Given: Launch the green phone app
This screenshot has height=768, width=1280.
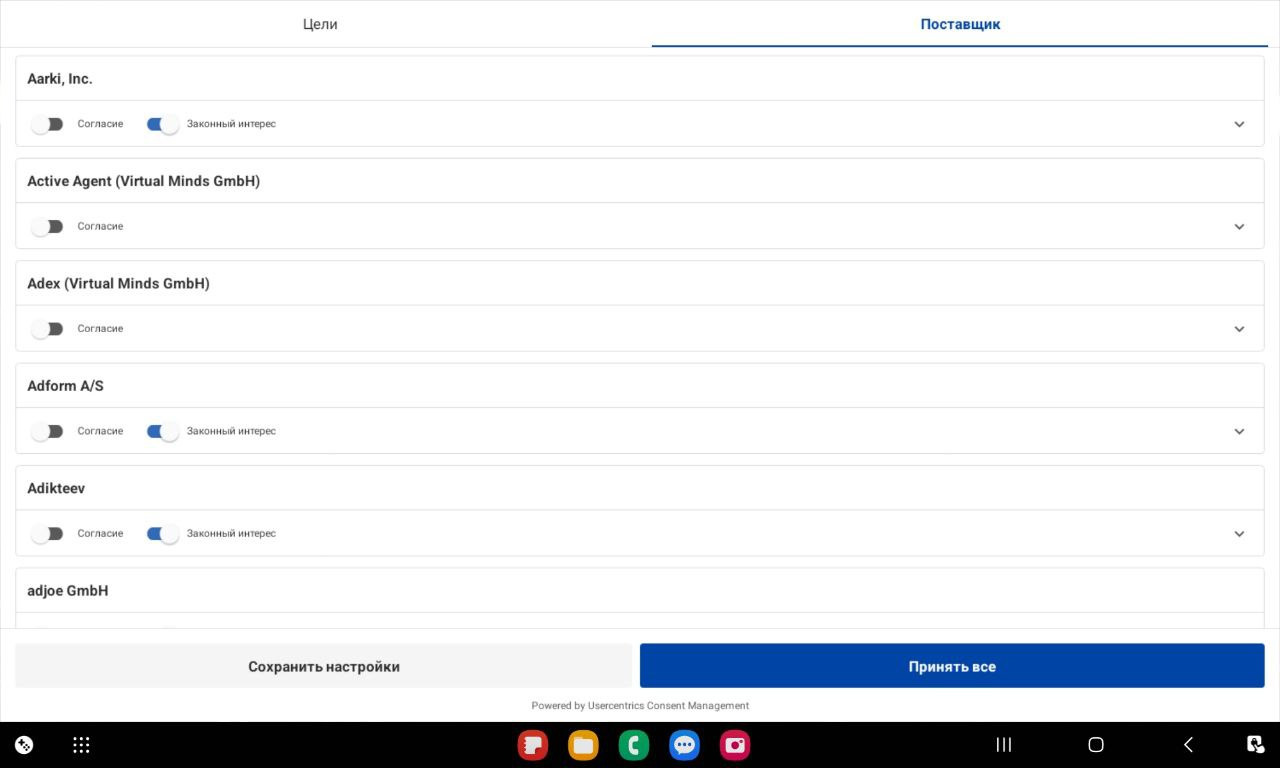Looking at the screenshot, I should point(634,745).
